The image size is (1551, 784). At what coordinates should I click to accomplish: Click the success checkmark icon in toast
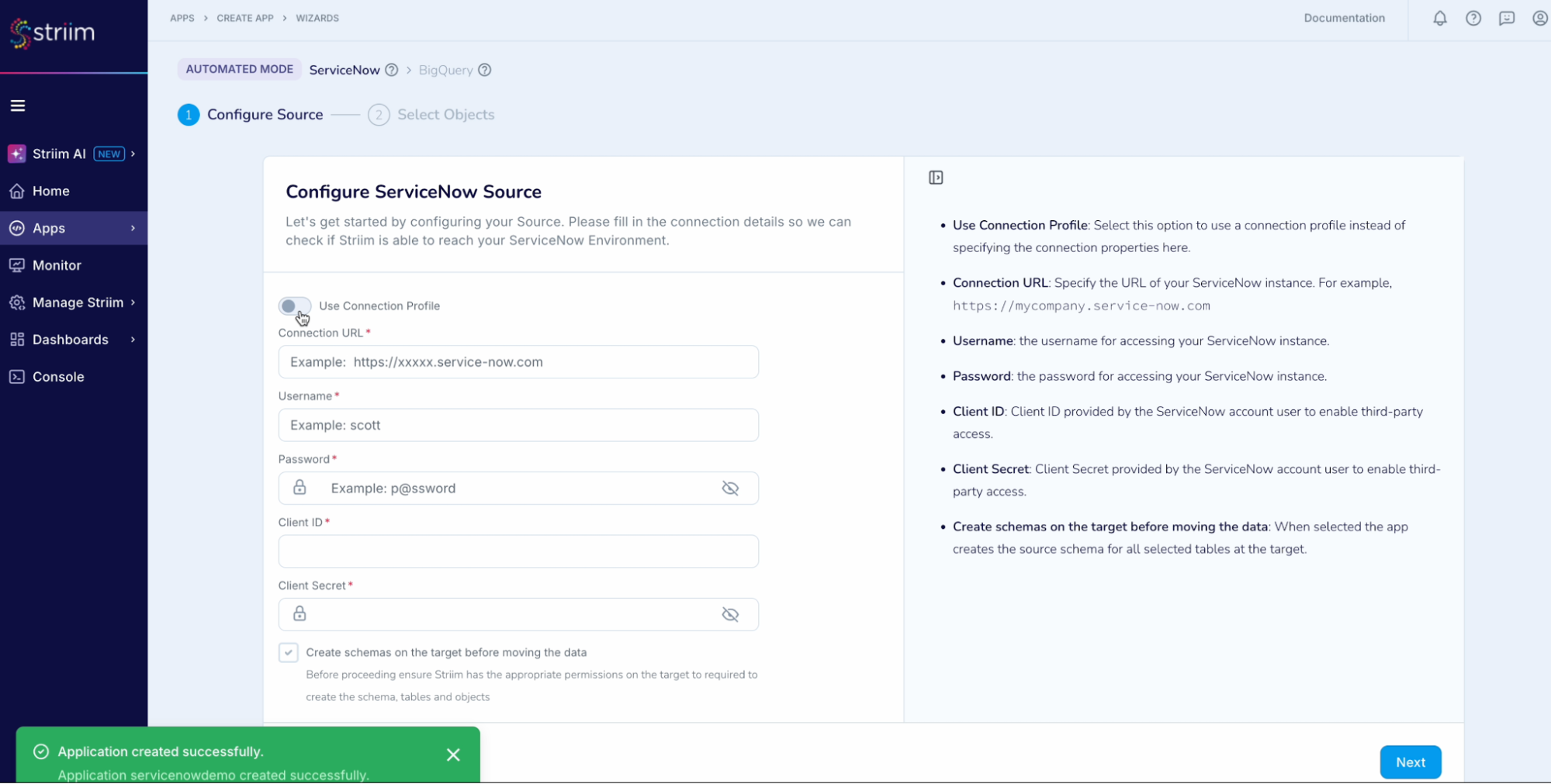click(x=41, y=751)
